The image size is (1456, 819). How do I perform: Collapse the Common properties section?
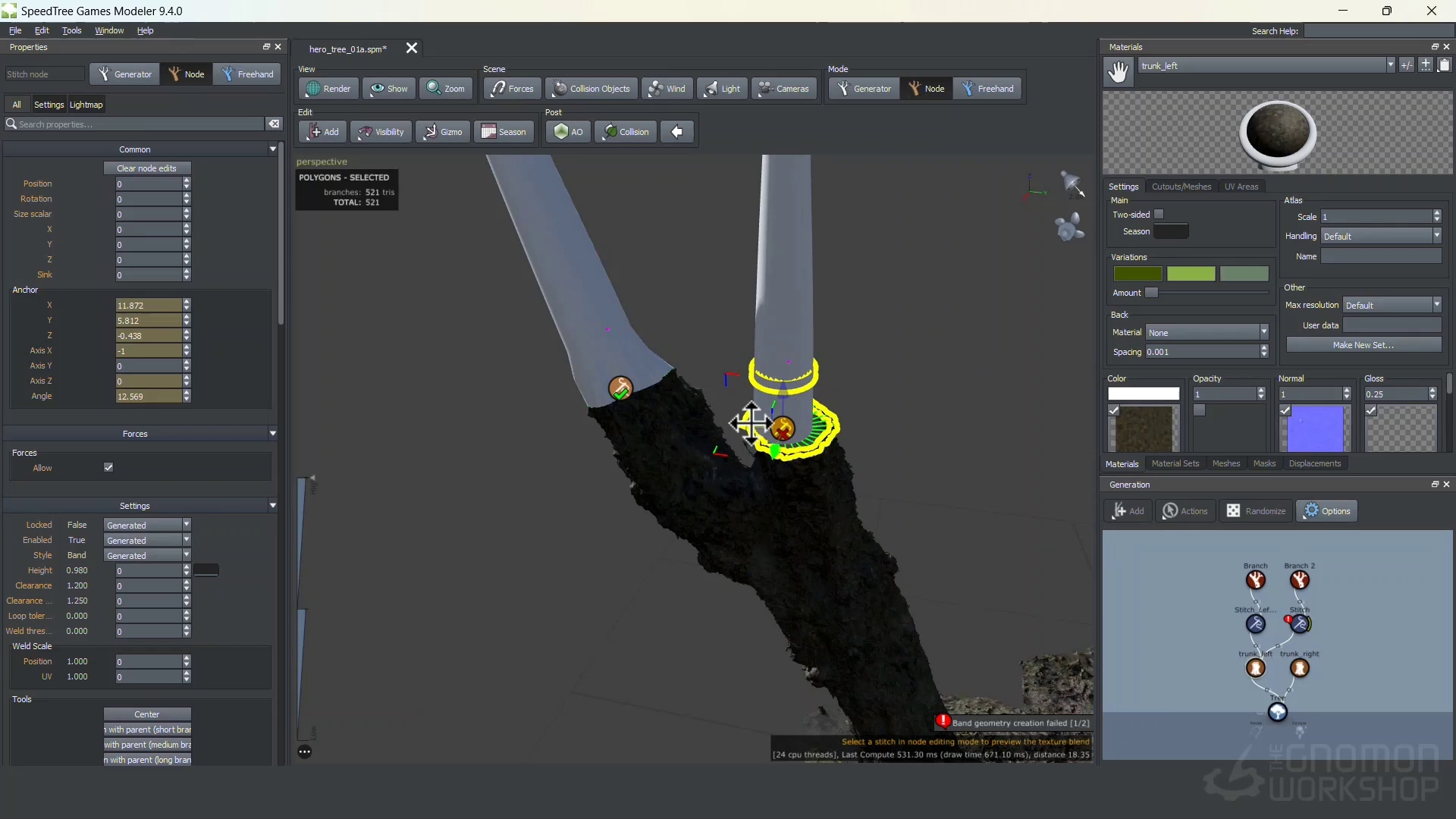point(272,149)
